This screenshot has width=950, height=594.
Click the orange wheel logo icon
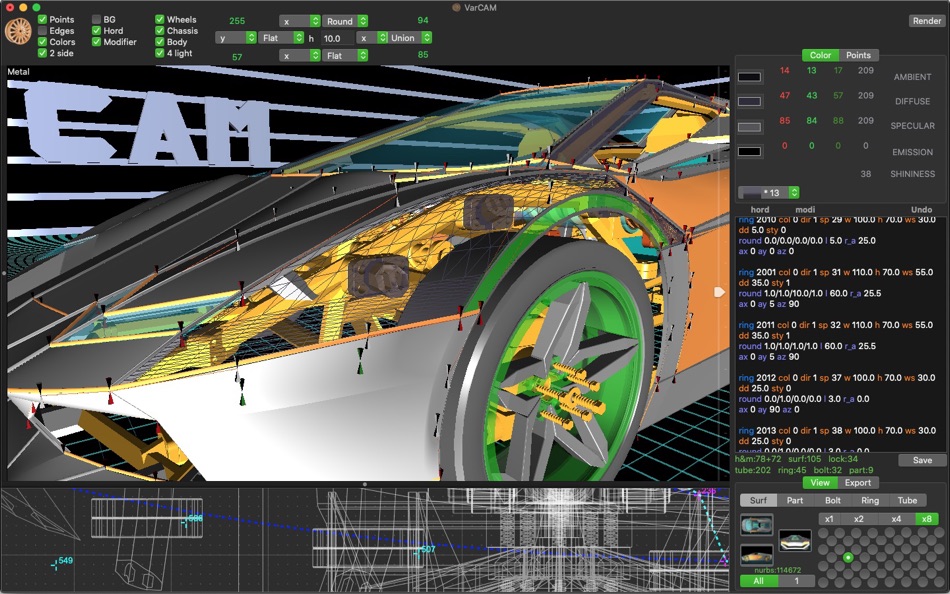point(18,31)
